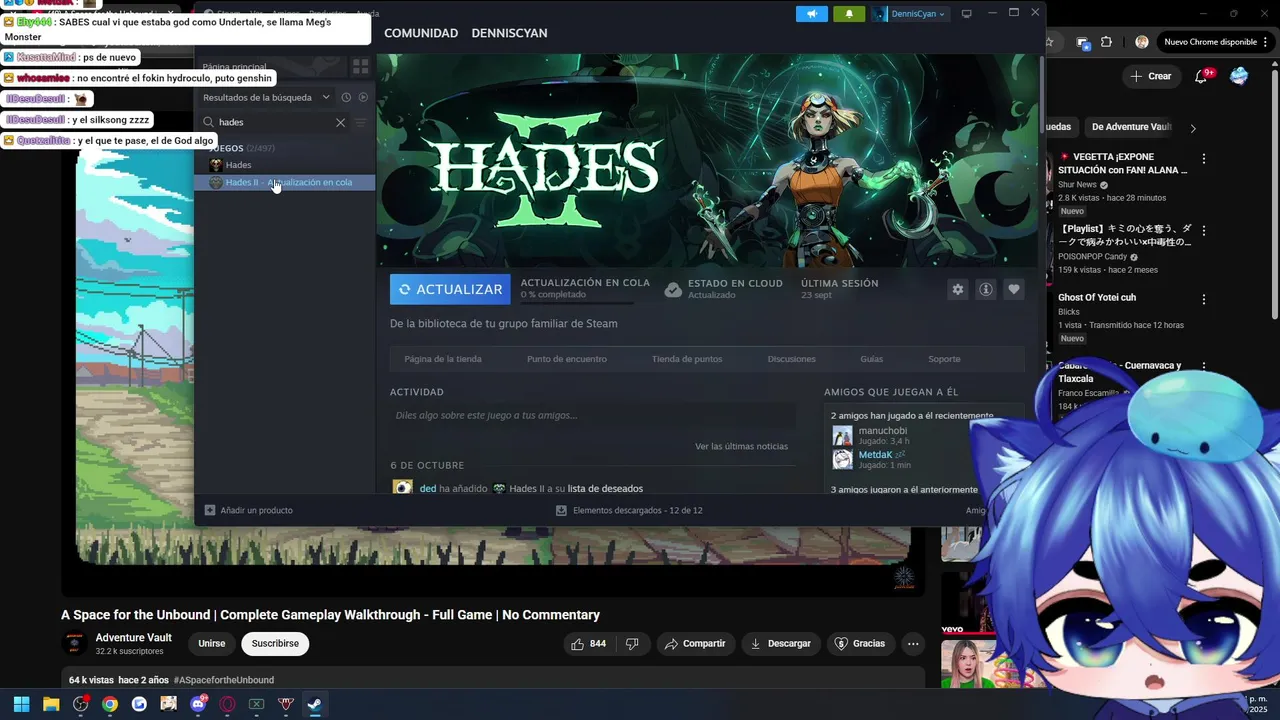The image size is (1280, 720).
Task: Open Guías tab for Hades II
Action: (x=872, y=359)
